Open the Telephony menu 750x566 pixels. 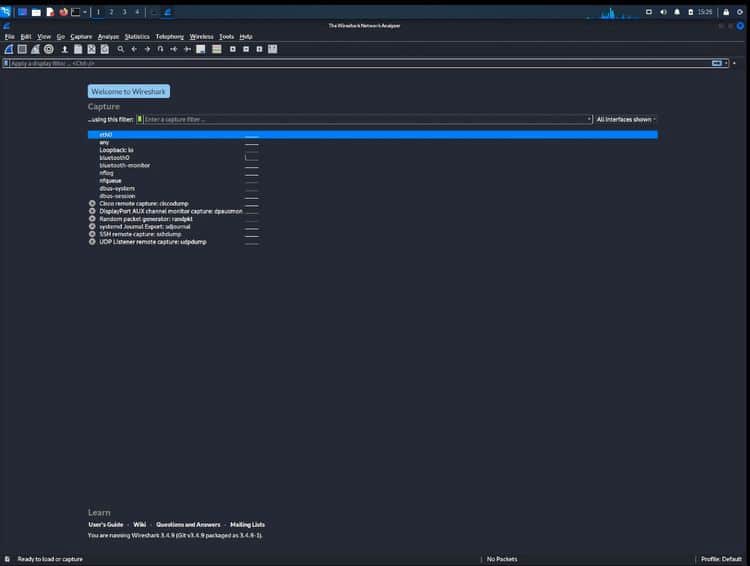click(169, 36)
